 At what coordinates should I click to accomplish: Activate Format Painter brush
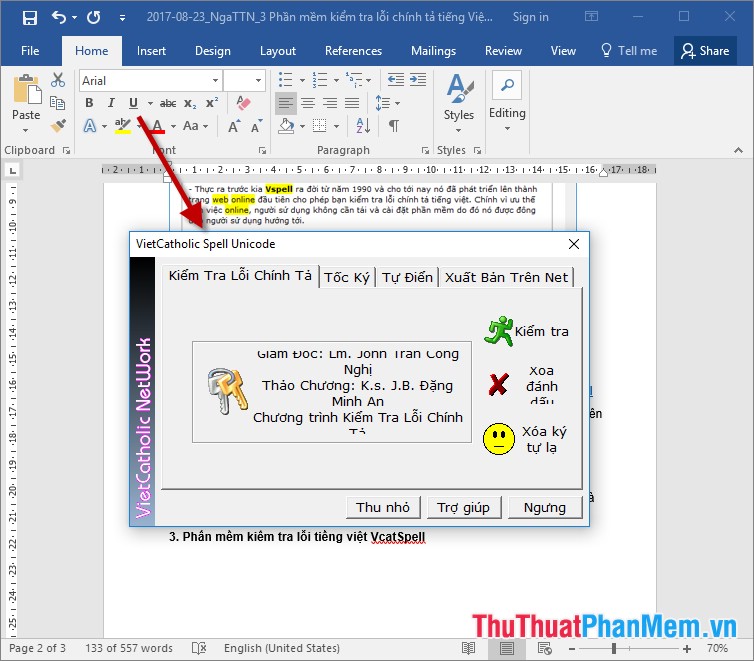click(x=58, y=125)
